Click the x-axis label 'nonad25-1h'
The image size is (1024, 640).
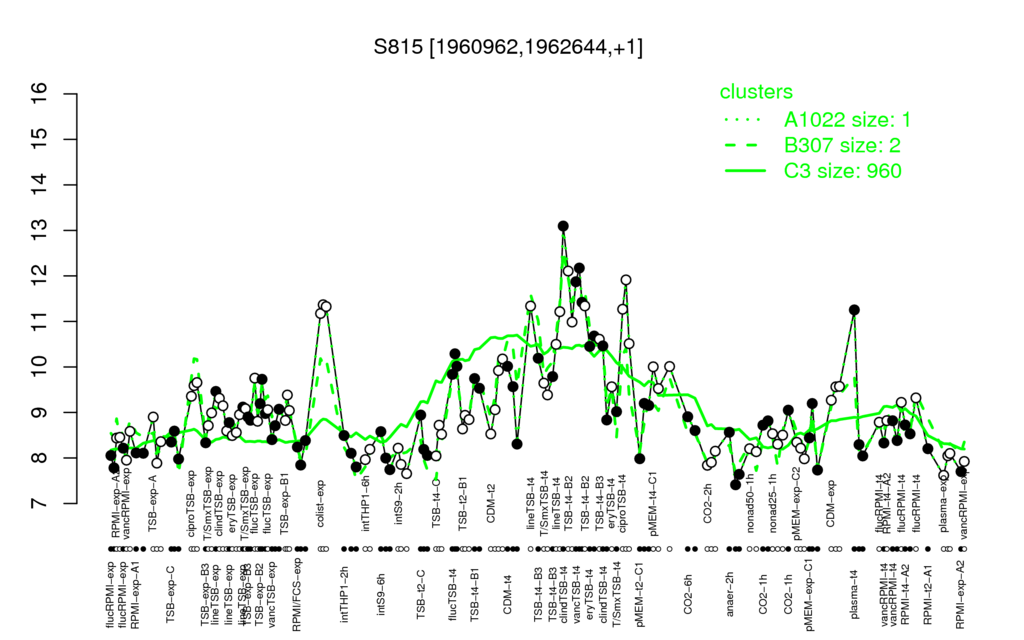click(x=773, y=502)
